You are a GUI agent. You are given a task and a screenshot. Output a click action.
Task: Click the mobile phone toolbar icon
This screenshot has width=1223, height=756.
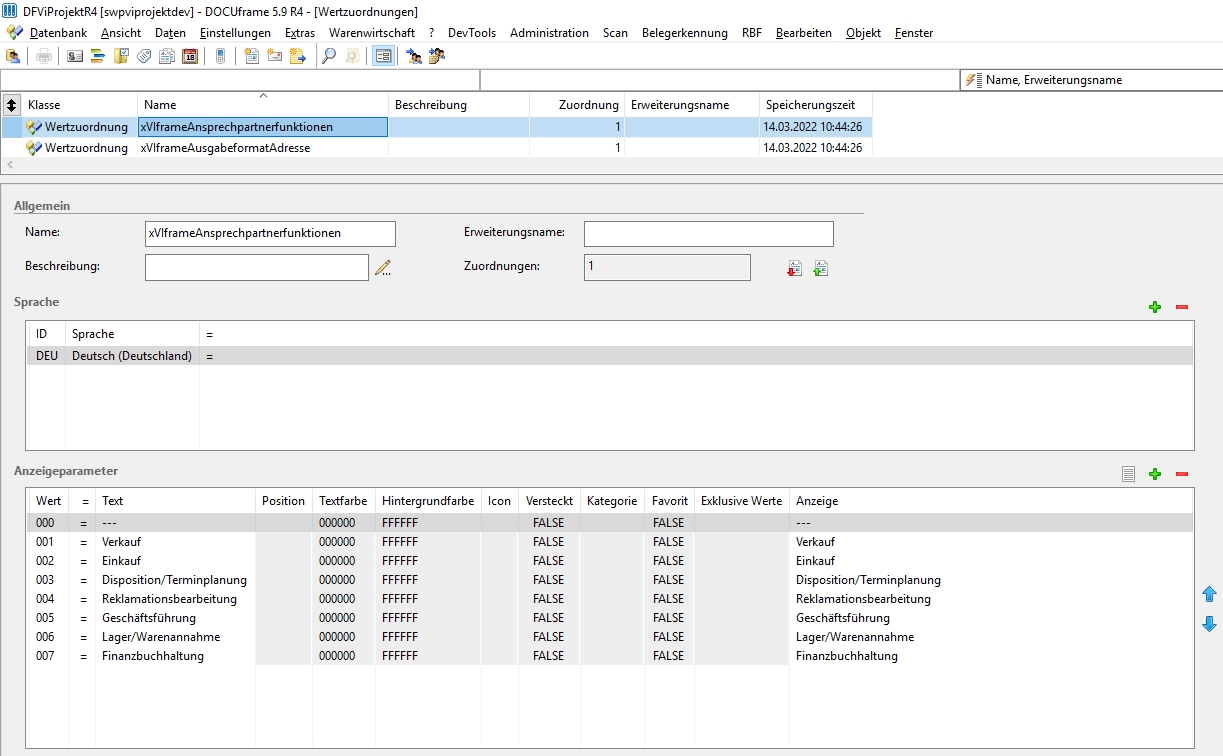(220, 56)
